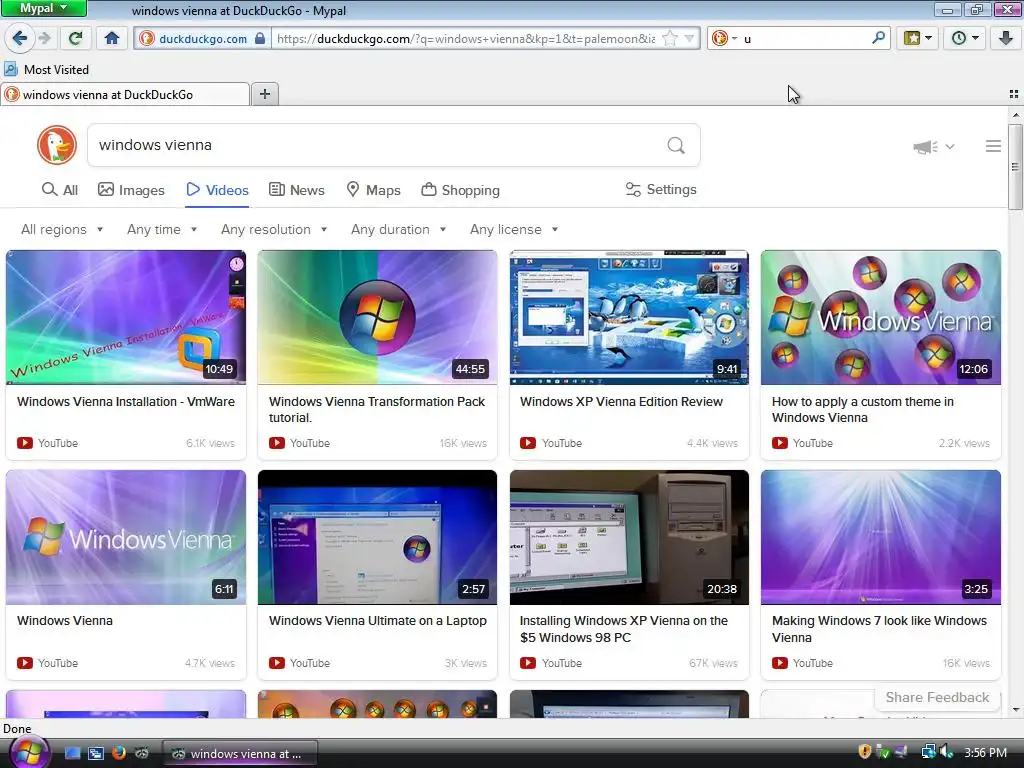Expand the Any time filter
The height and width of the screenshot is (768, 1024).
coord(162,229)
